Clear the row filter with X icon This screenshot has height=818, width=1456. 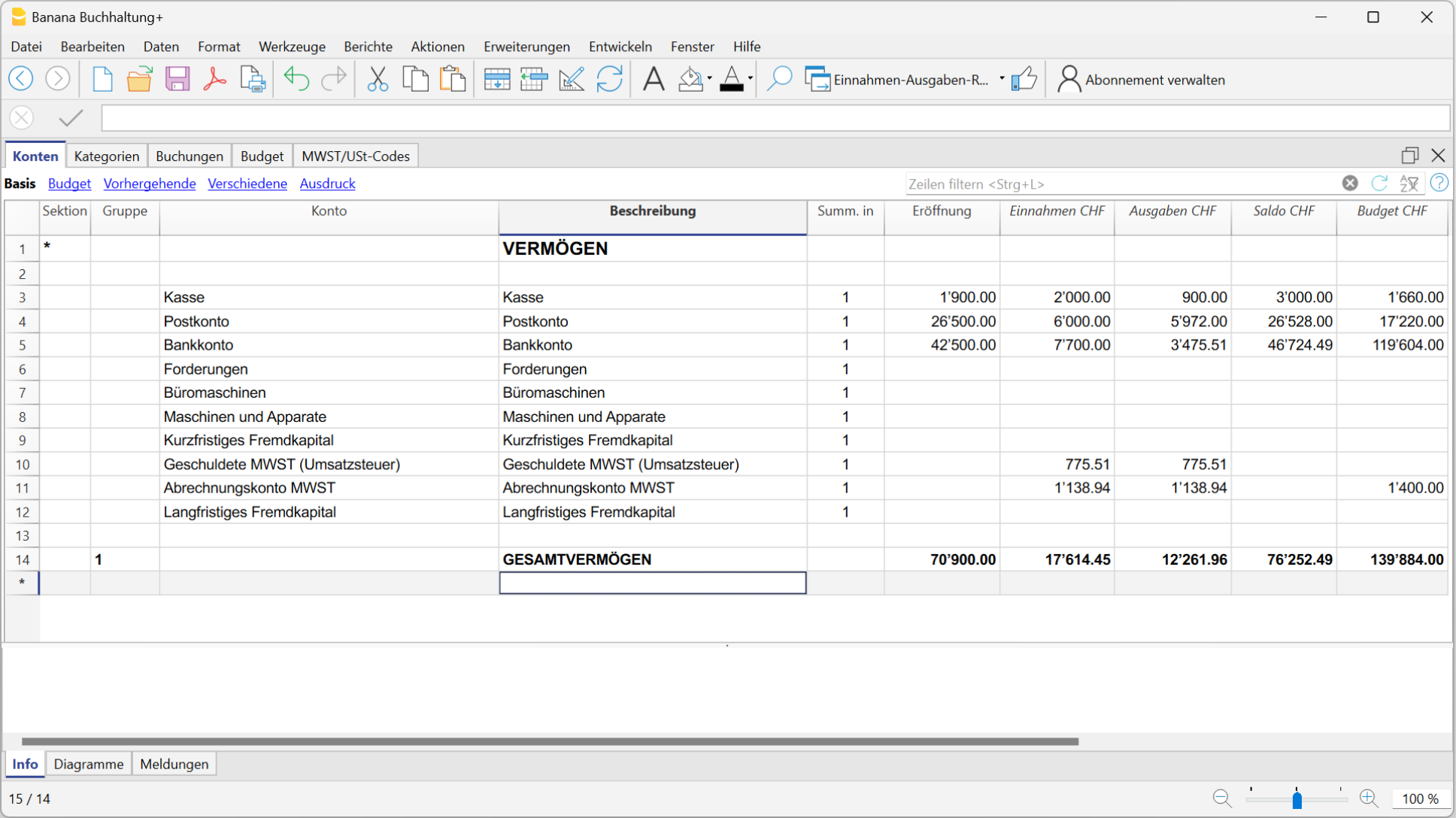pos(1350,183)
